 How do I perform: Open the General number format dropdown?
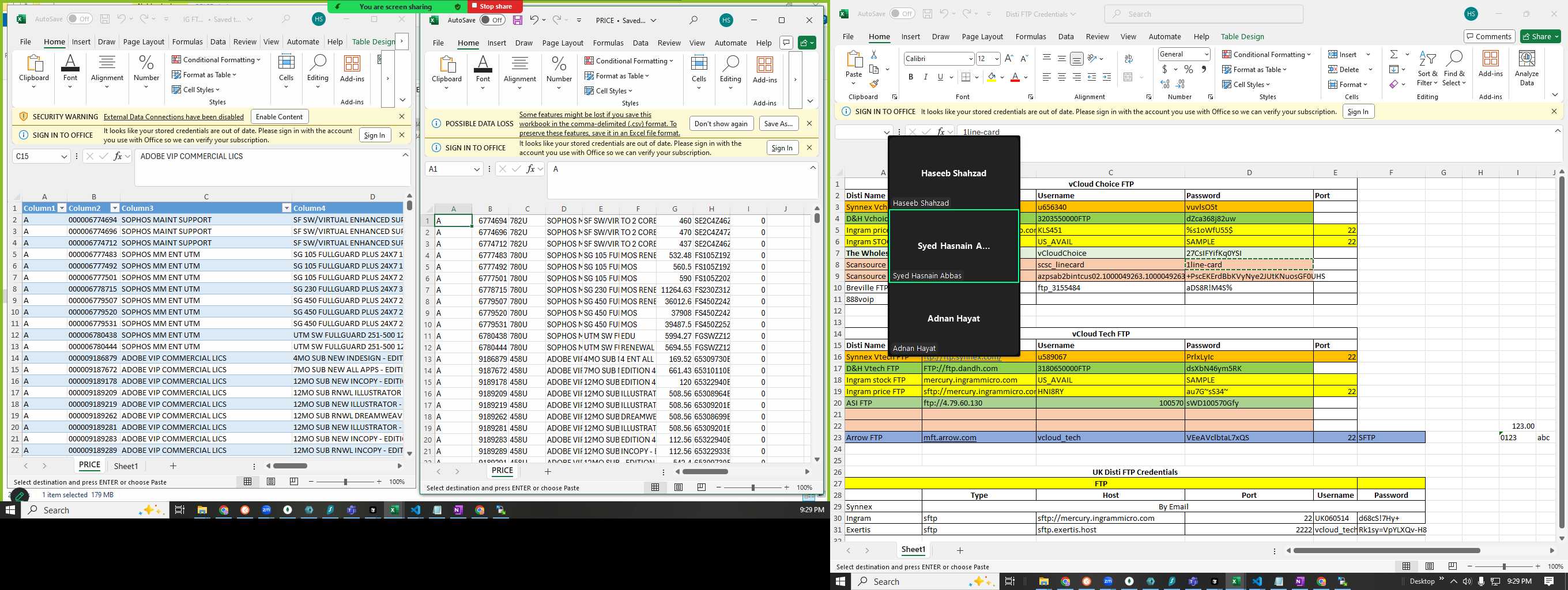[x=1206, y=54]
